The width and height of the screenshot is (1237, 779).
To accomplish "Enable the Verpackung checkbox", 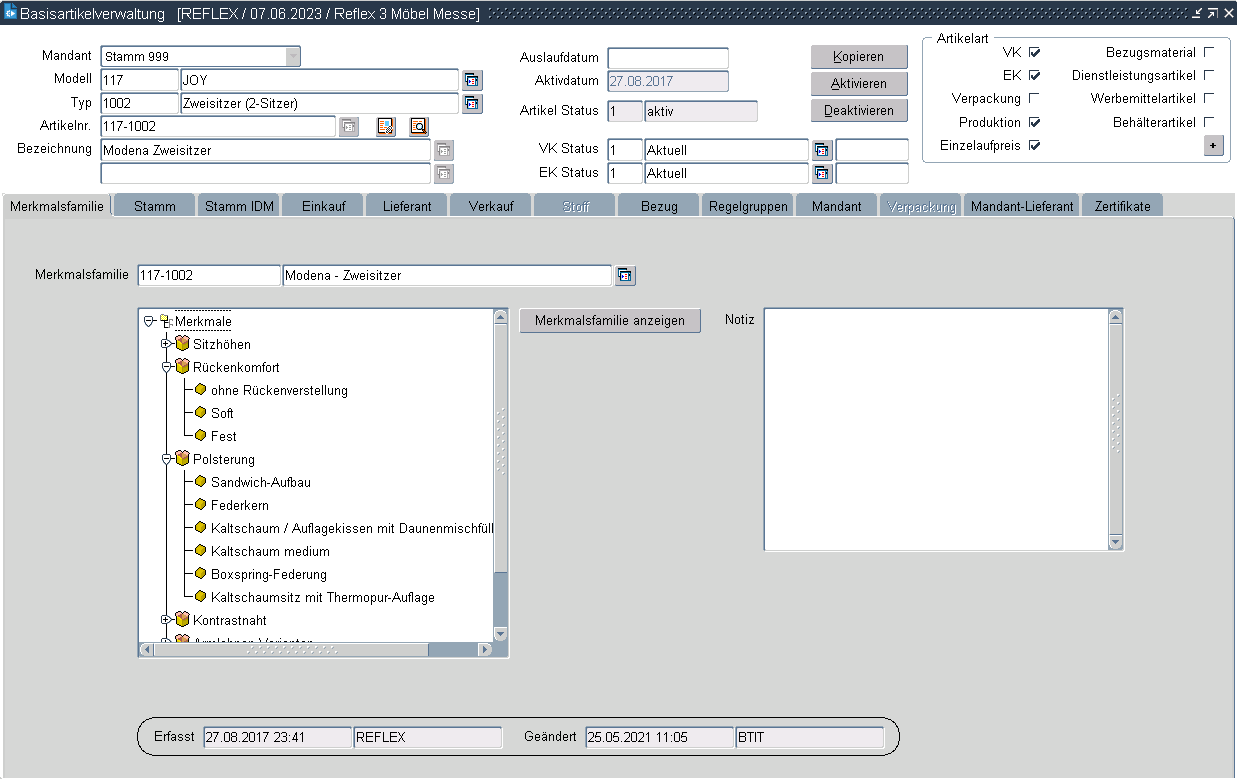I will [1034, 99].
